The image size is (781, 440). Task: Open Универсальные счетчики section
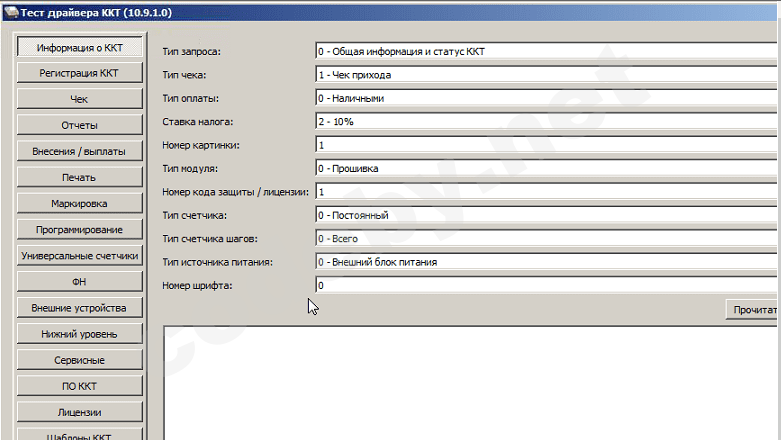[x=80, y=256]
